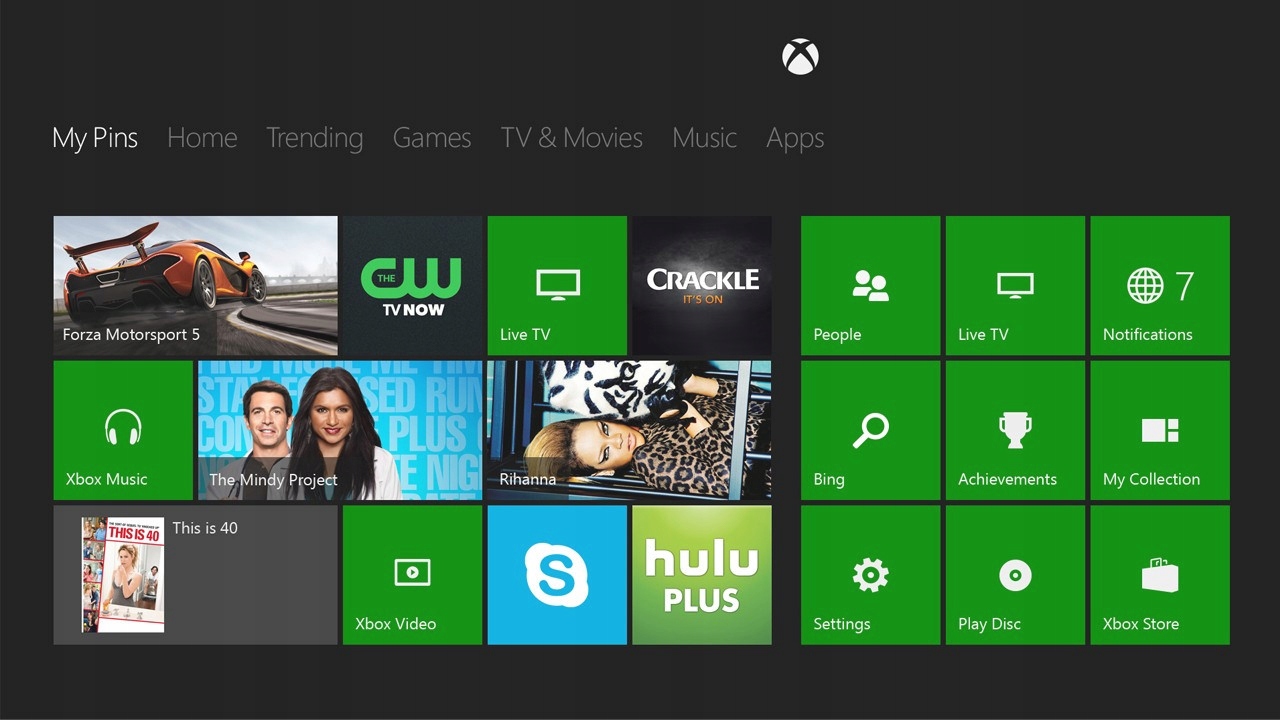Launch Skype
The width and height of the screenshot is (1280, 720).
557,574
